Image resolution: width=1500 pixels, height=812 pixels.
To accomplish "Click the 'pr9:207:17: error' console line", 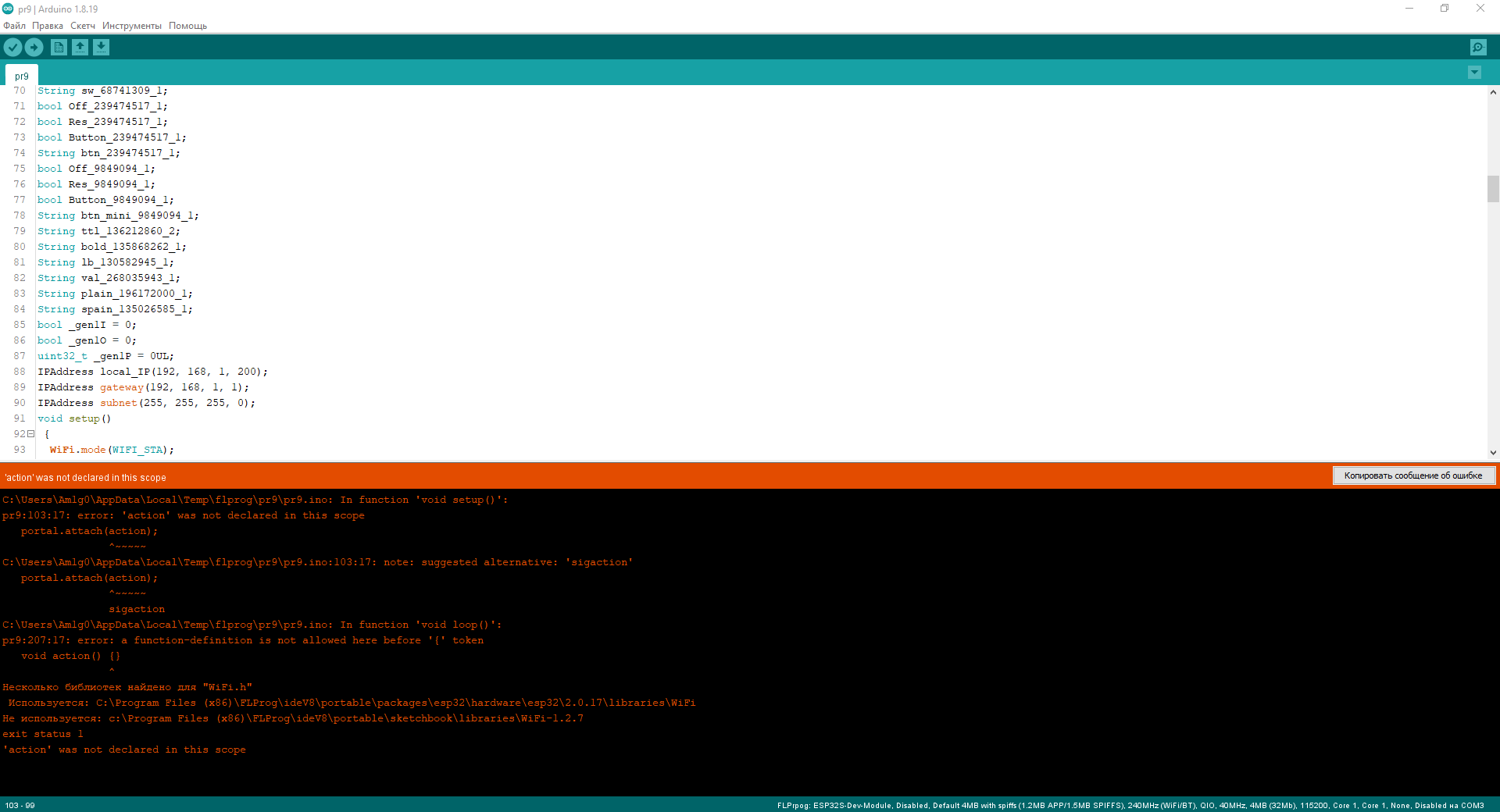I will [243, 640].
